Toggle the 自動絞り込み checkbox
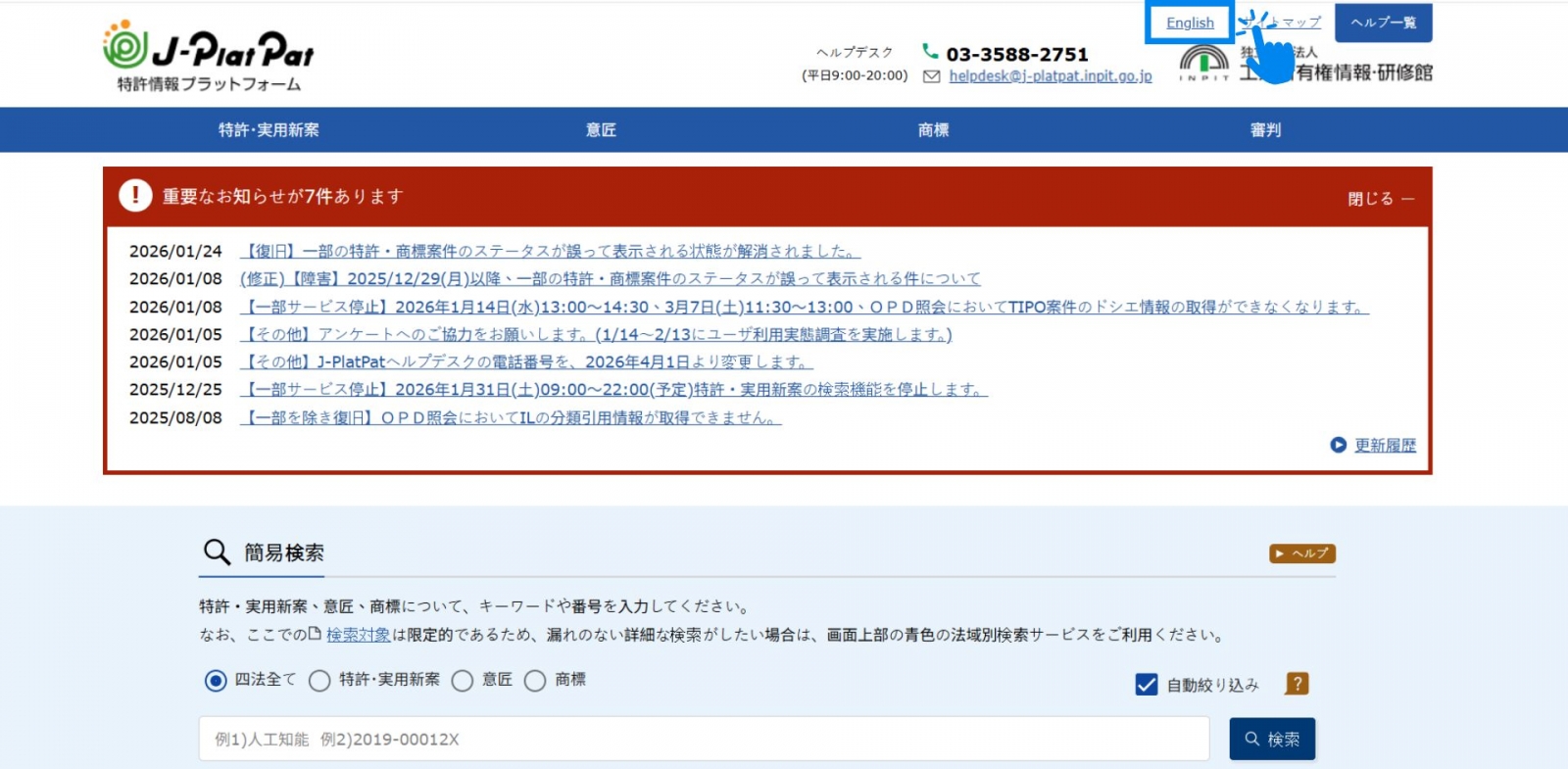 [x=1146, y=685]
